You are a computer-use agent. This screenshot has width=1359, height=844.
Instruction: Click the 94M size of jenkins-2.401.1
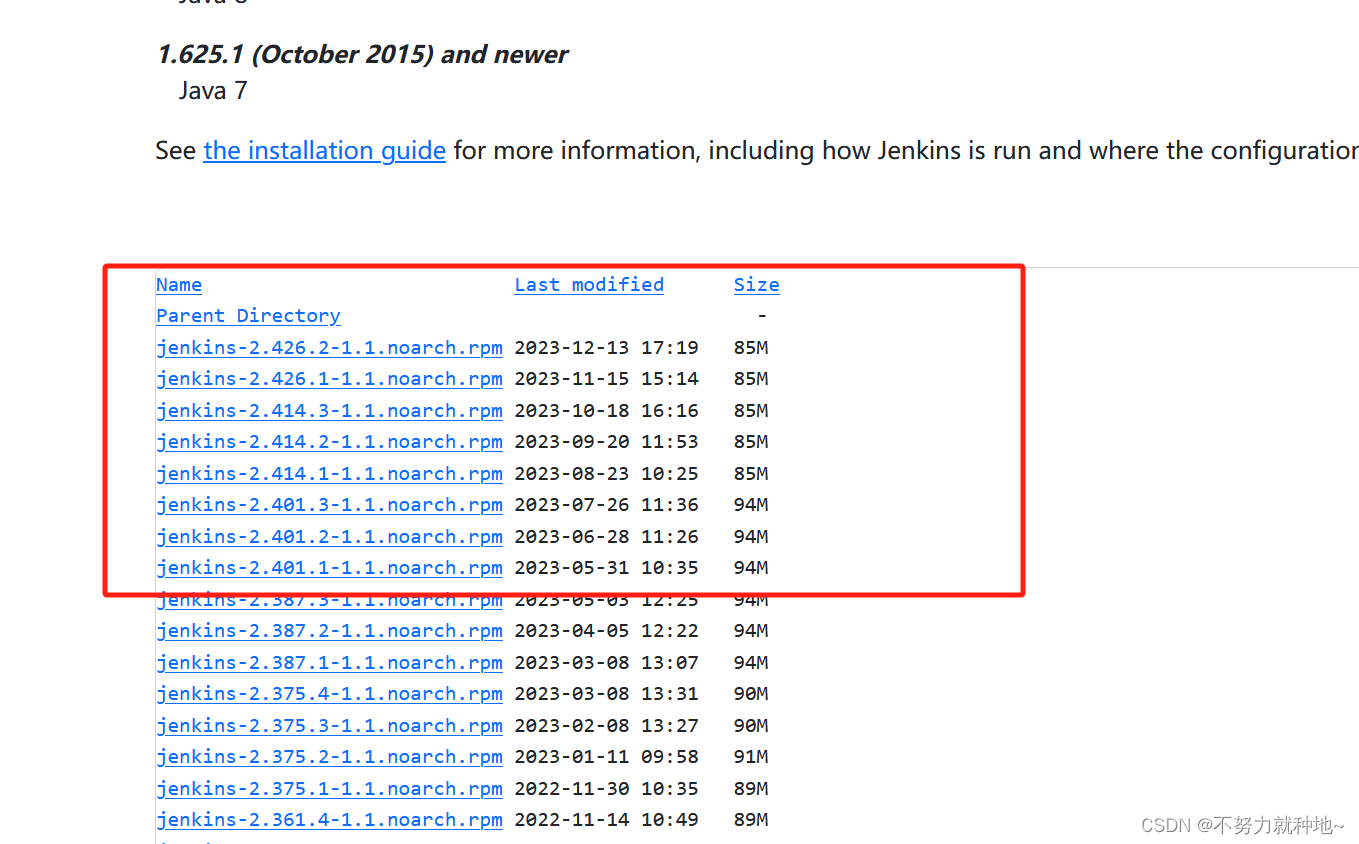(x=751, y=568)
